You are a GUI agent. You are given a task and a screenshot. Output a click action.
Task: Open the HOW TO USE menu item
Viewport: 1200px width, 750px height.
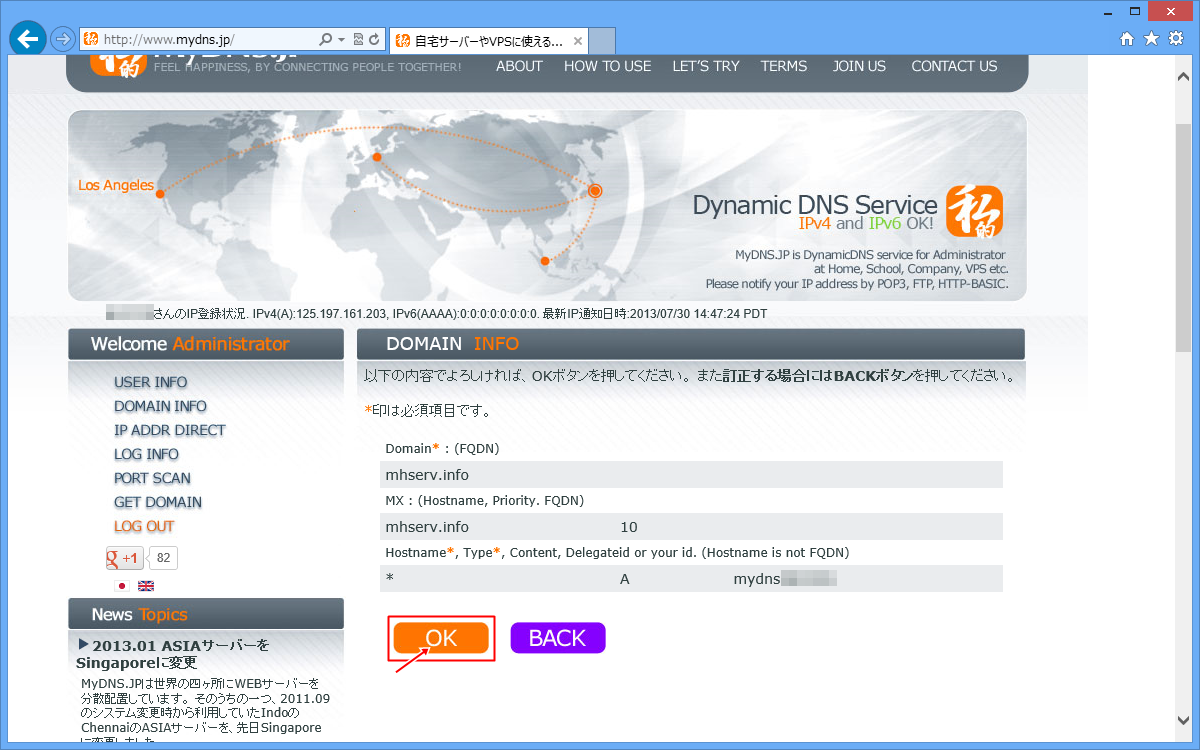point(607,66)
